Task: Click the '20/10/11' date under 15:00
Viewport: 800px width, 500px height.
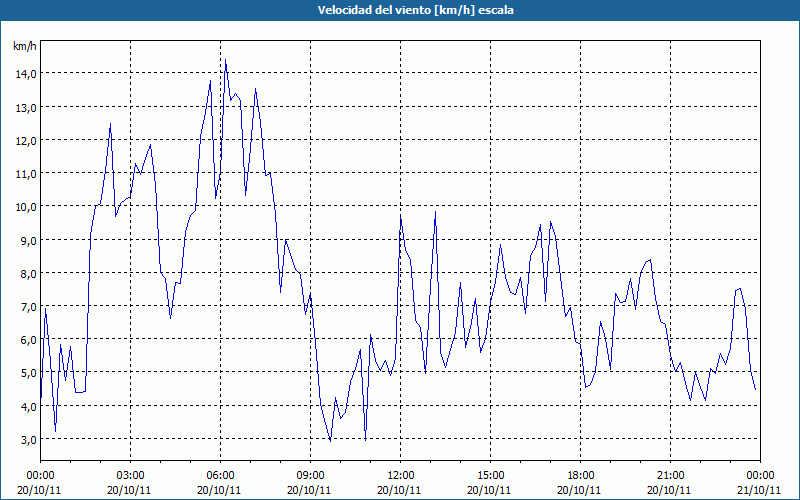Action: tap(489, 490)
